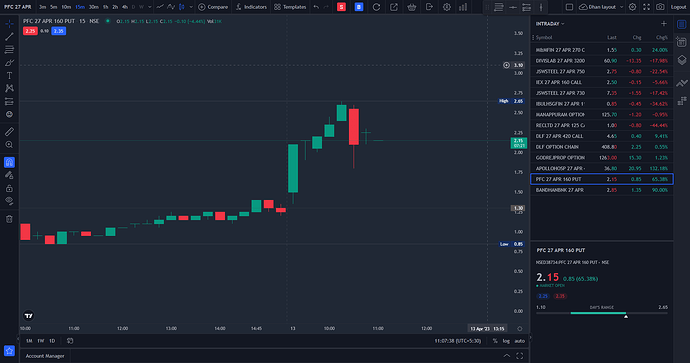Viewport: 690px width, 363px height.
Task: Expand the Account Manager panel chevron
Action: click(507, 356)
